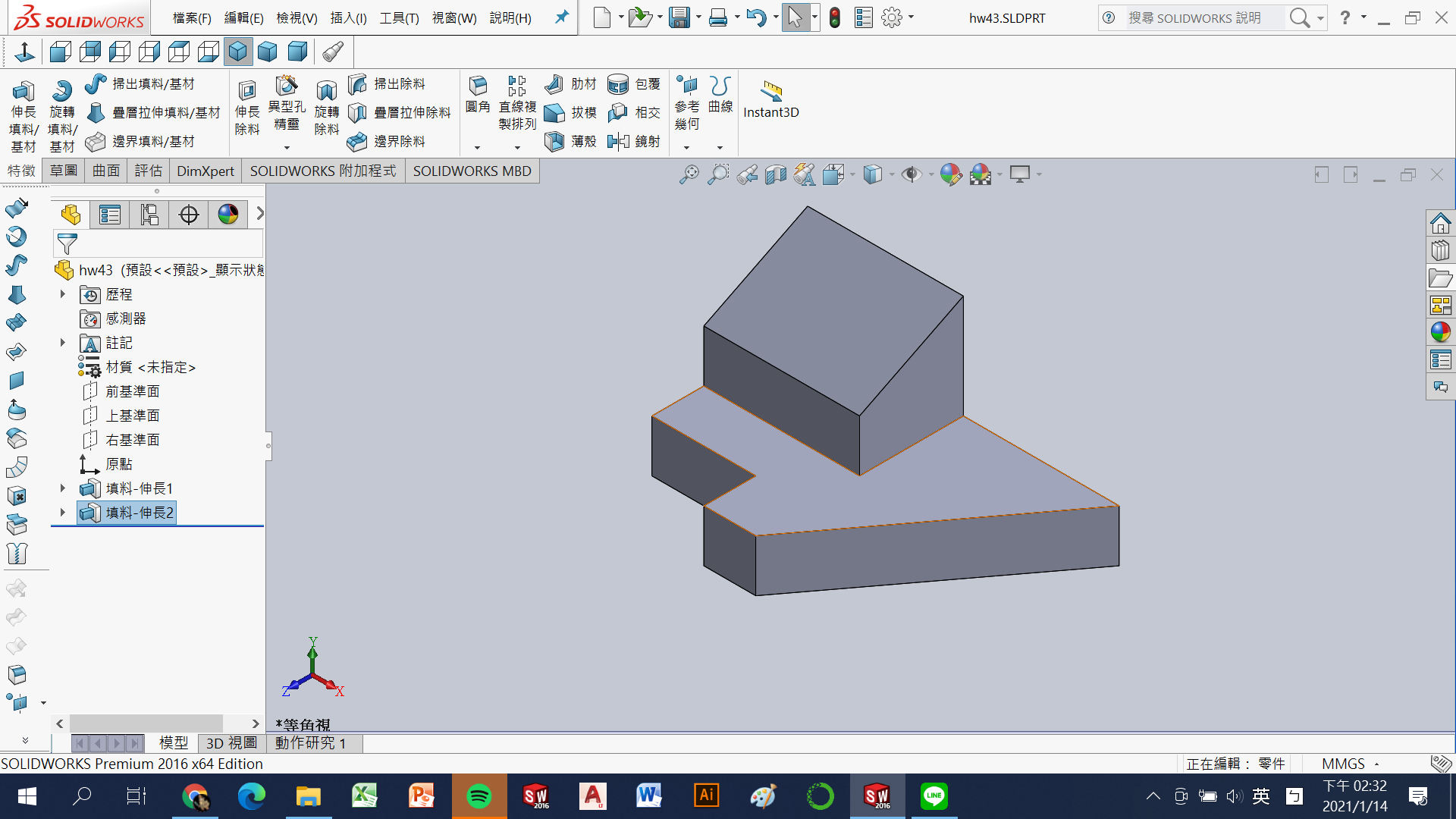
Task: Open the 插入(I) menu
Action: (348, 17)
